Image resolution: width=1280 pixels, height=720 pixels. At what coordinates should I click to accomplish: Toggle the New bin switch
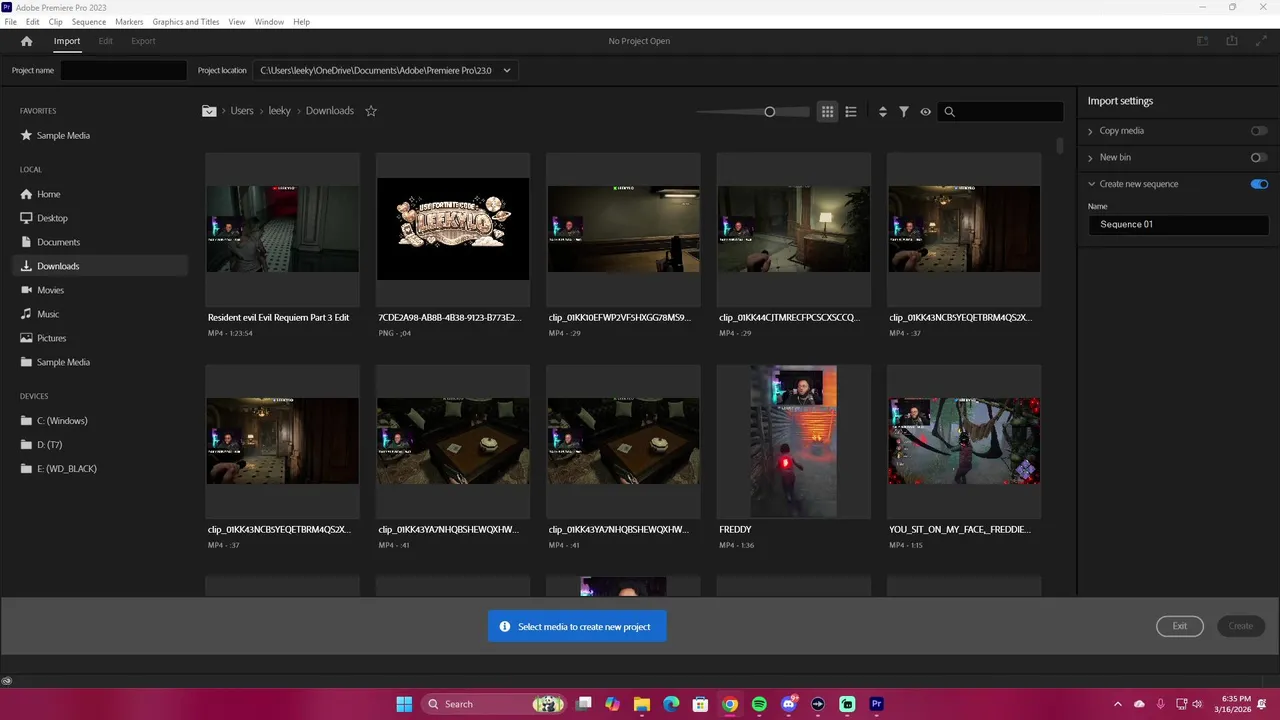[x=1259, y=158]
